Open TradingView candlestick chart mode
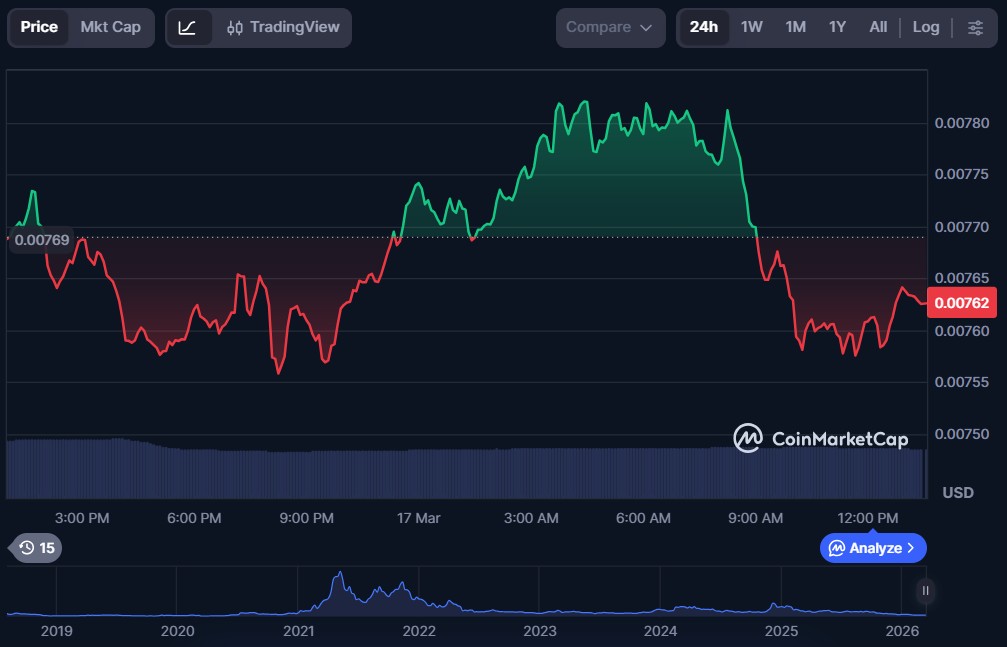The height and width of the screenshot is (647, 1007). click(283, 27)
